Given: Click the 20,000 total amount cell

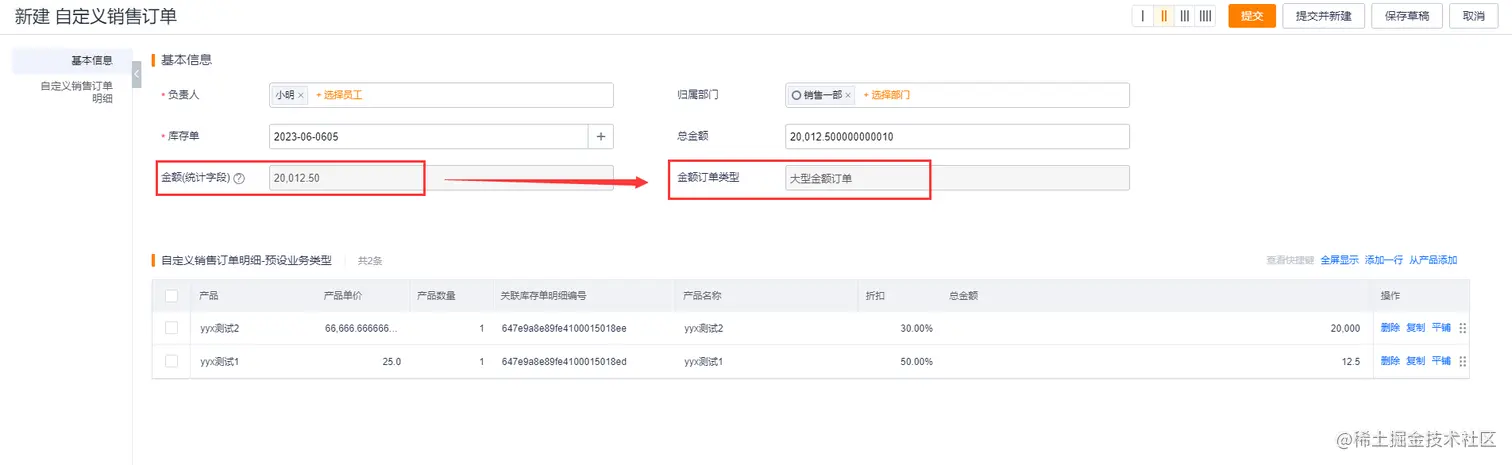Looking at the screenshot, I should 1344,328.
